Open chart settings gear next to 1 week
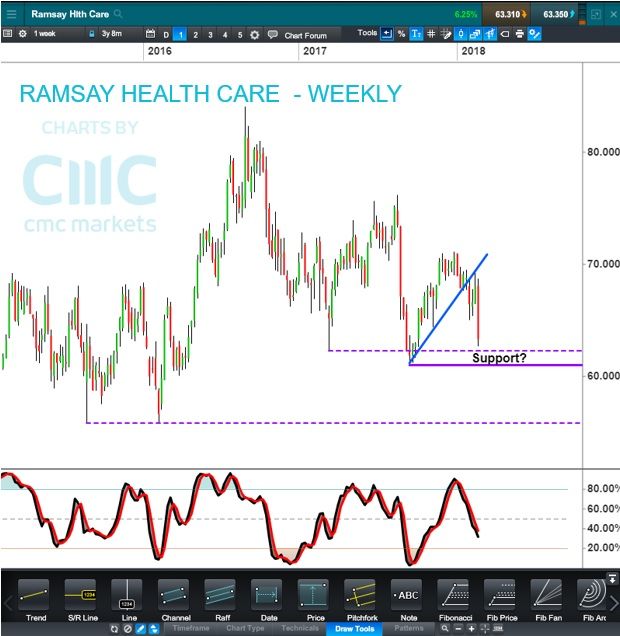Viewport: 620px width, 636px height. click(23, 34)
